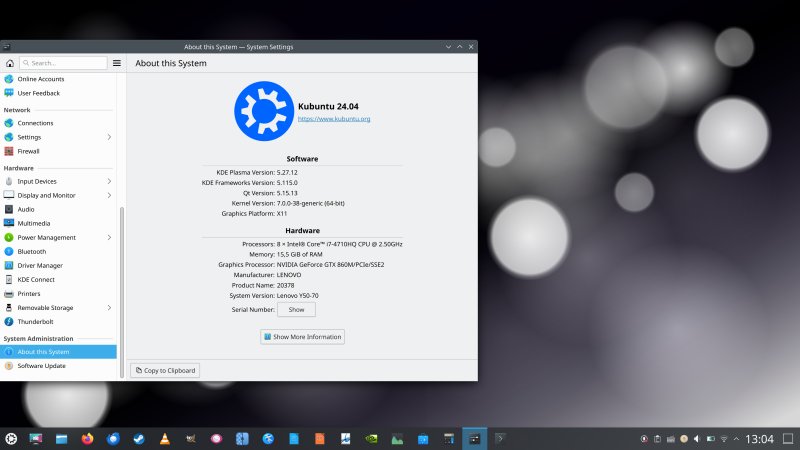Focus the settings search field
This screenshot has width=800, height=450.
[x=63, y=63]
